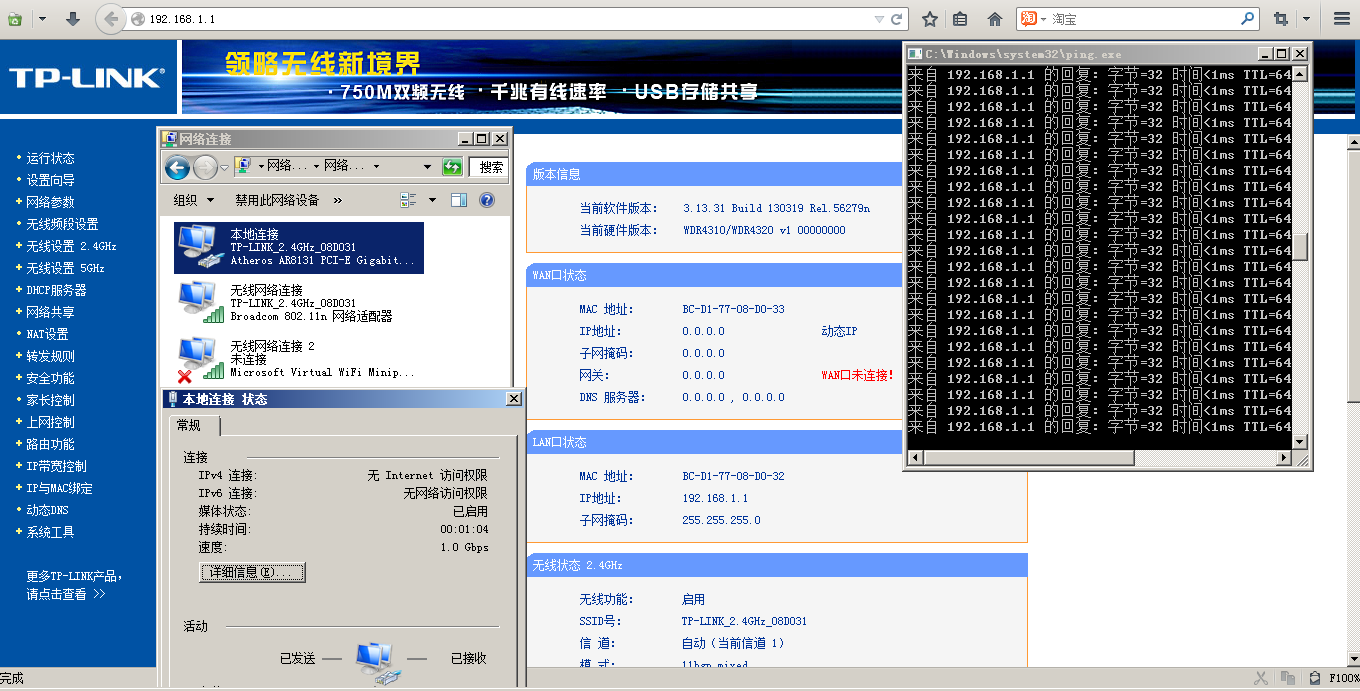1360x691 pixels.
Task: Refresh the Network Connections window address bar
Action: pyautogui.click(x=452, y=167)
